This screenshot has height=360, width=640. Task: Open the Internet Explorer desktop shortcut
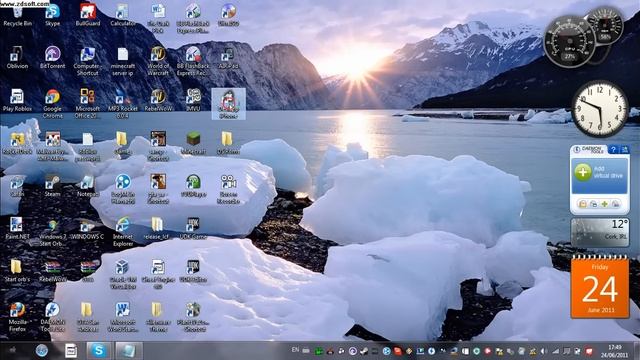pyautogui.click(x=122, y=231)
